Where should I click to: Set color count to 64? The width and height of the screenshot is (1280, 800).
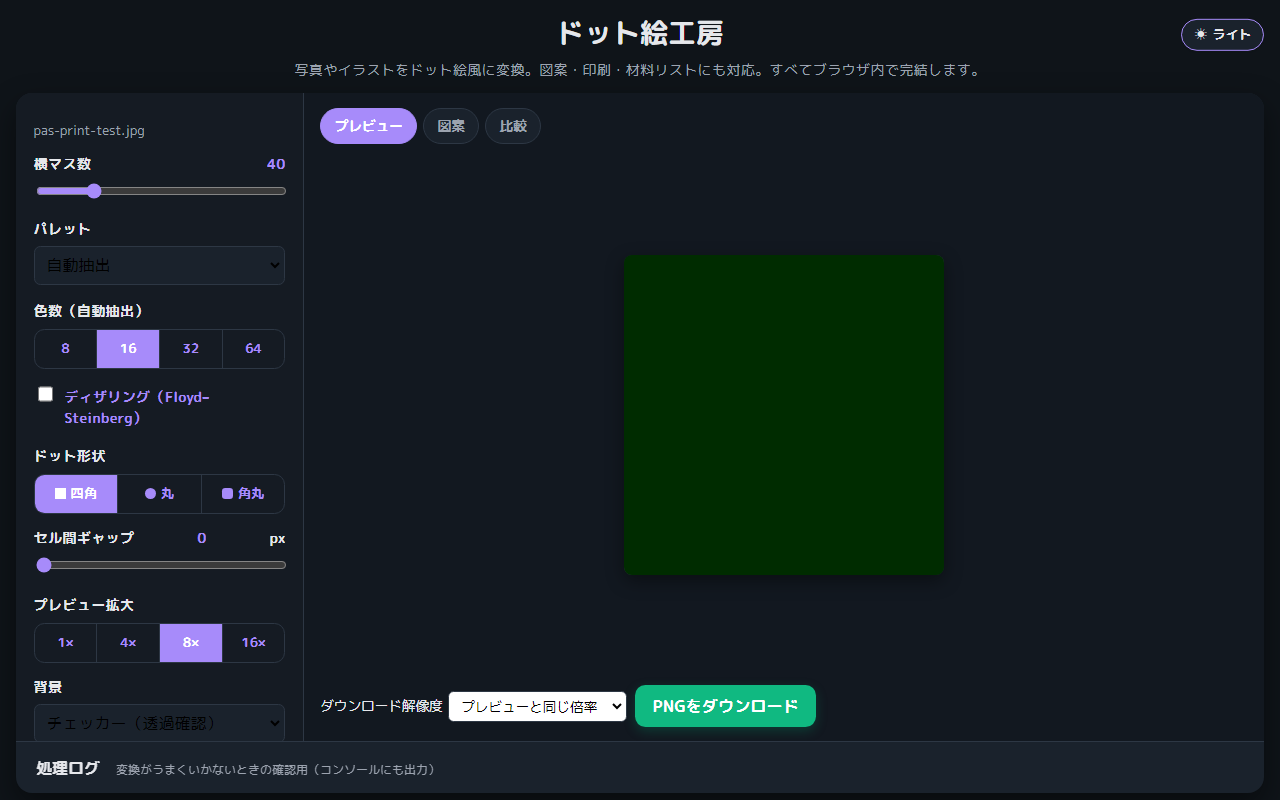[x=253, y=349]
